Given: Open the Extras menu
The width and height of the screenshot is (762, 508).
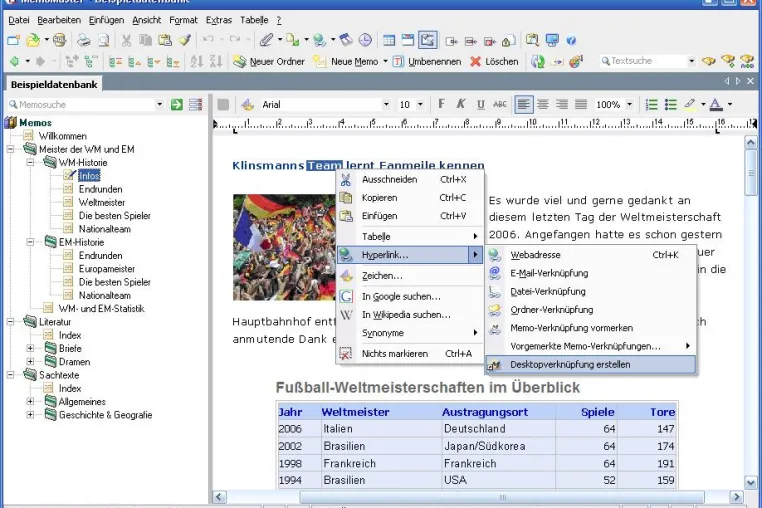Looking at the screenshot, I should (219, 20).
